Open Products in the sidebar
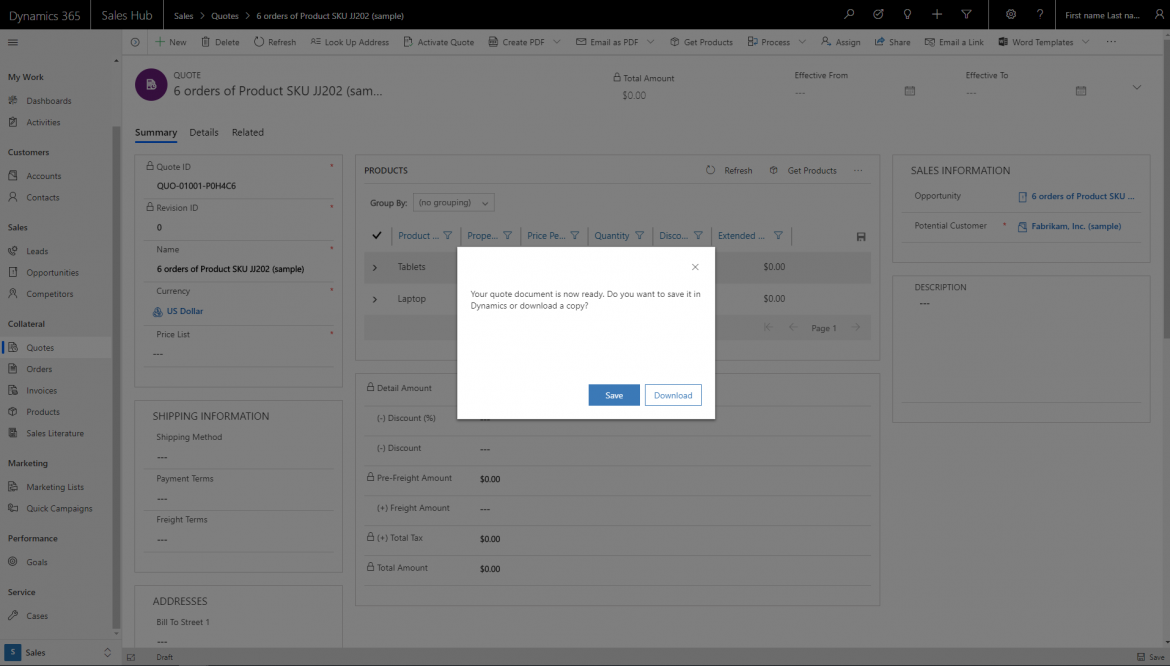1170x666 pixels. 43,412
